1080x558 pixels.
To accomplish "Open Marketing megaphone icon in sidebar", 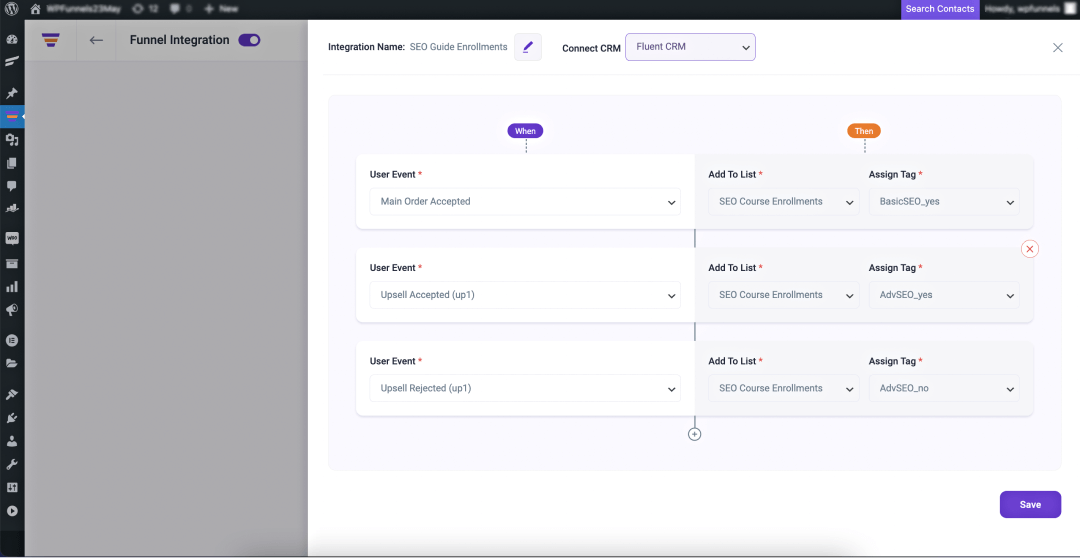I will pos(12,310).
